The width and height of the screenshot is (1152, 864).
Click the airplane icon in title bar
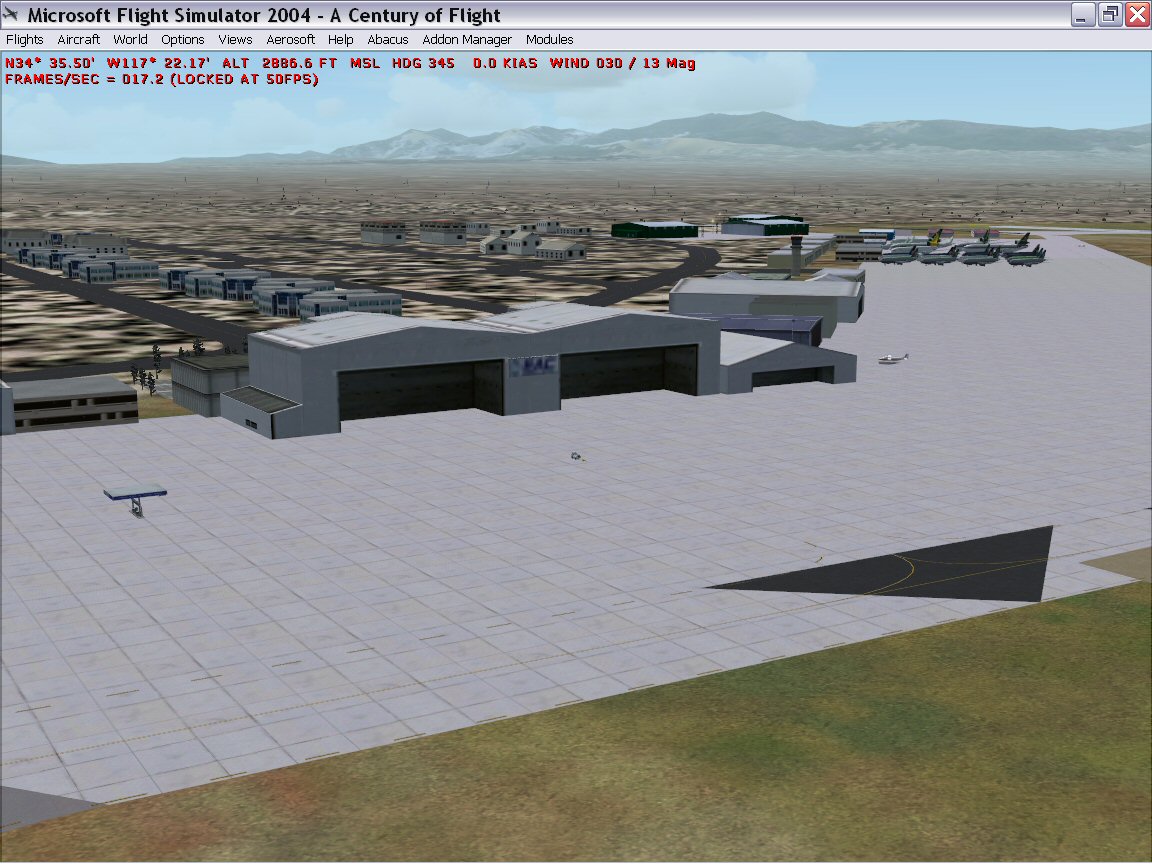pos(11,14)
